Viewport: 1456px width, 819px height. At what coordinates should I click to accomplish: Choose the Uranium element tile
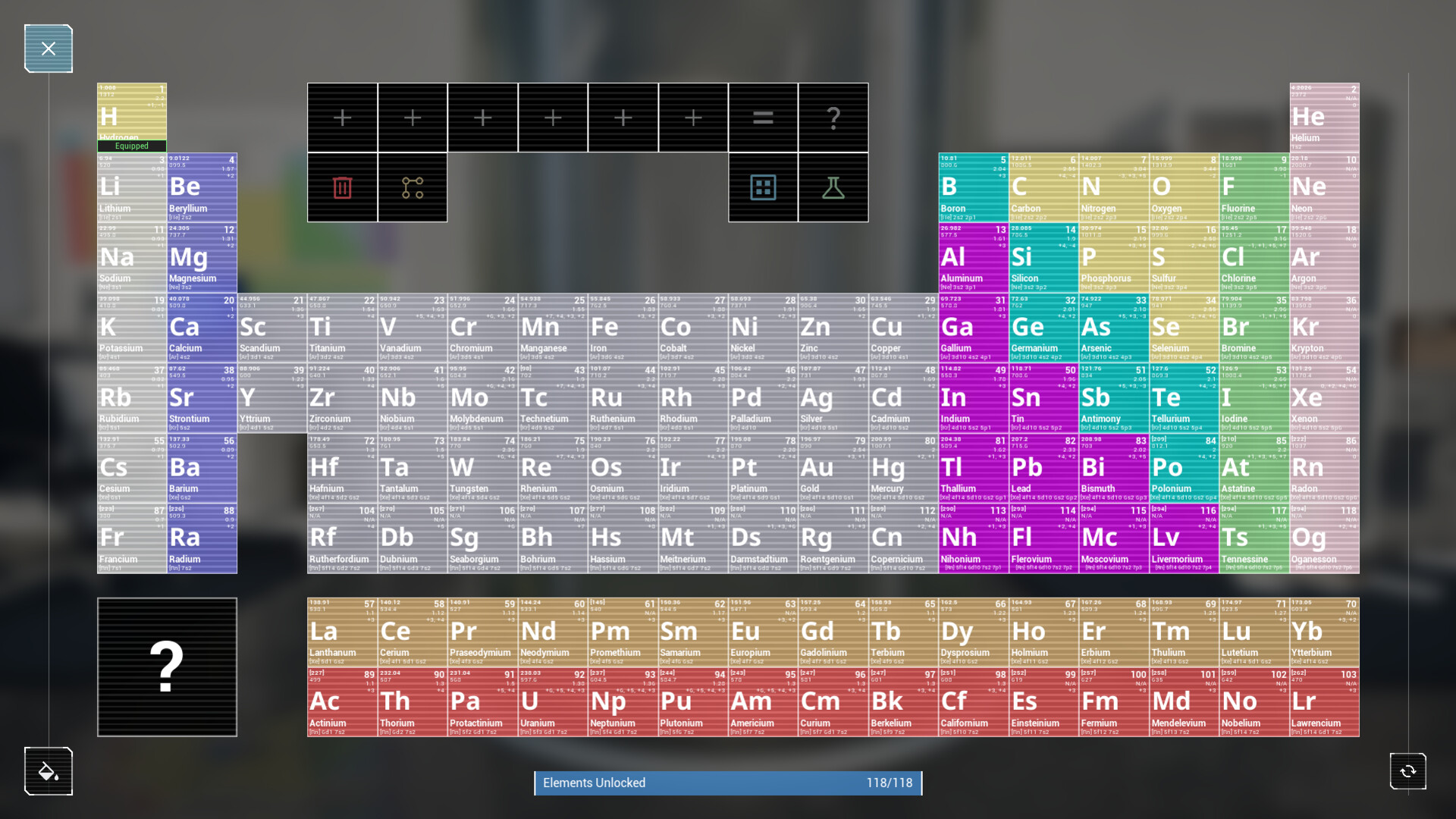click(x=553, y=702)
